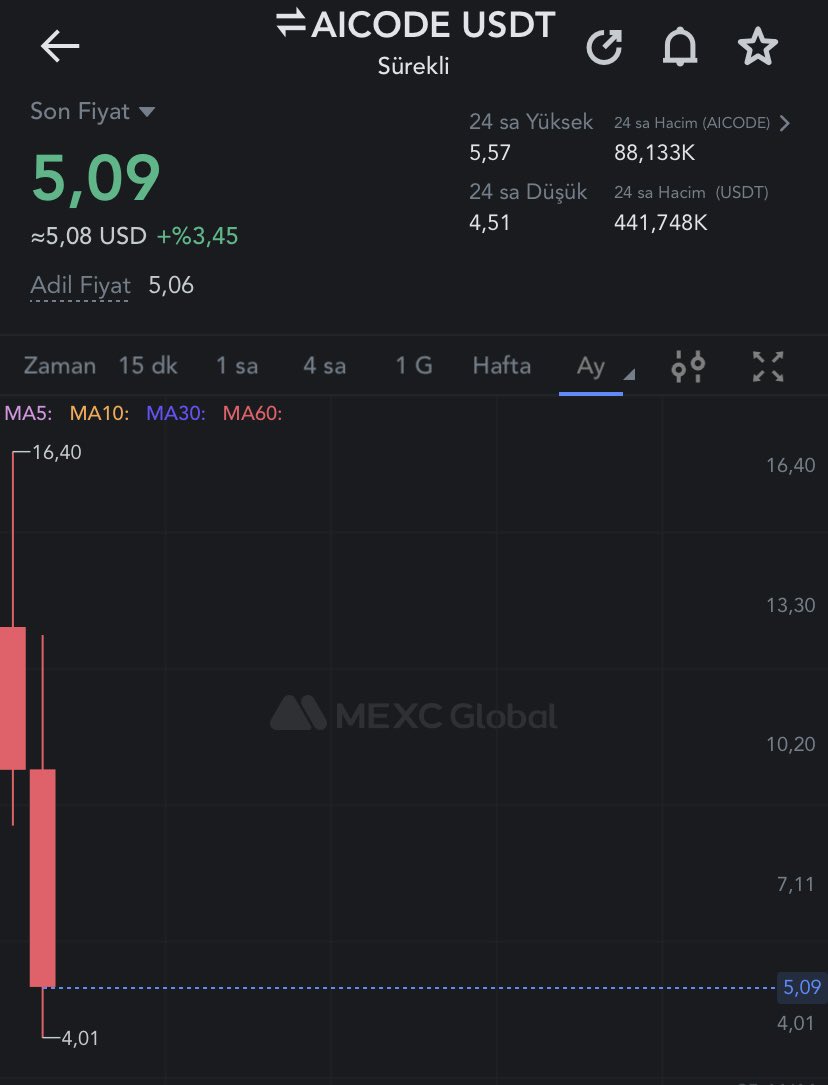Add AICODE USDT to favorites star
The width and height of the screenshot is (828, 1085).
pyautogui.click(x=757, y=46)
